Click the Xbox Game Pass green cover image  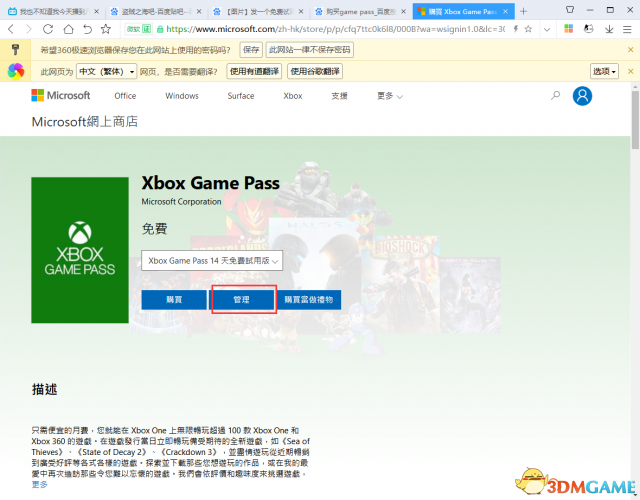click(x=80, y=250)
